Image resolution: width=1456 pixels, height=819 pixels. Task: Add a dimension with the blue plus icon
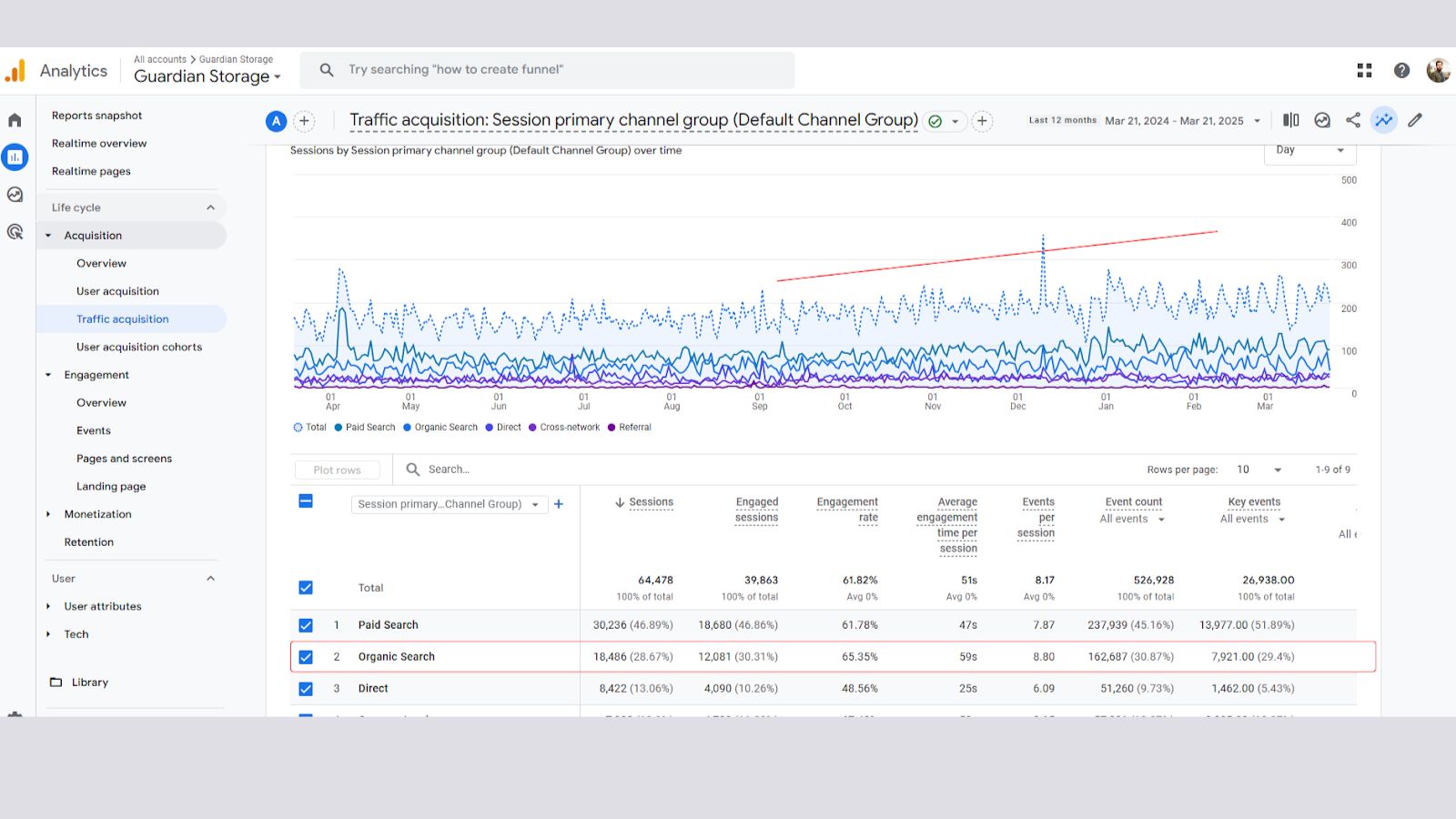559,504
